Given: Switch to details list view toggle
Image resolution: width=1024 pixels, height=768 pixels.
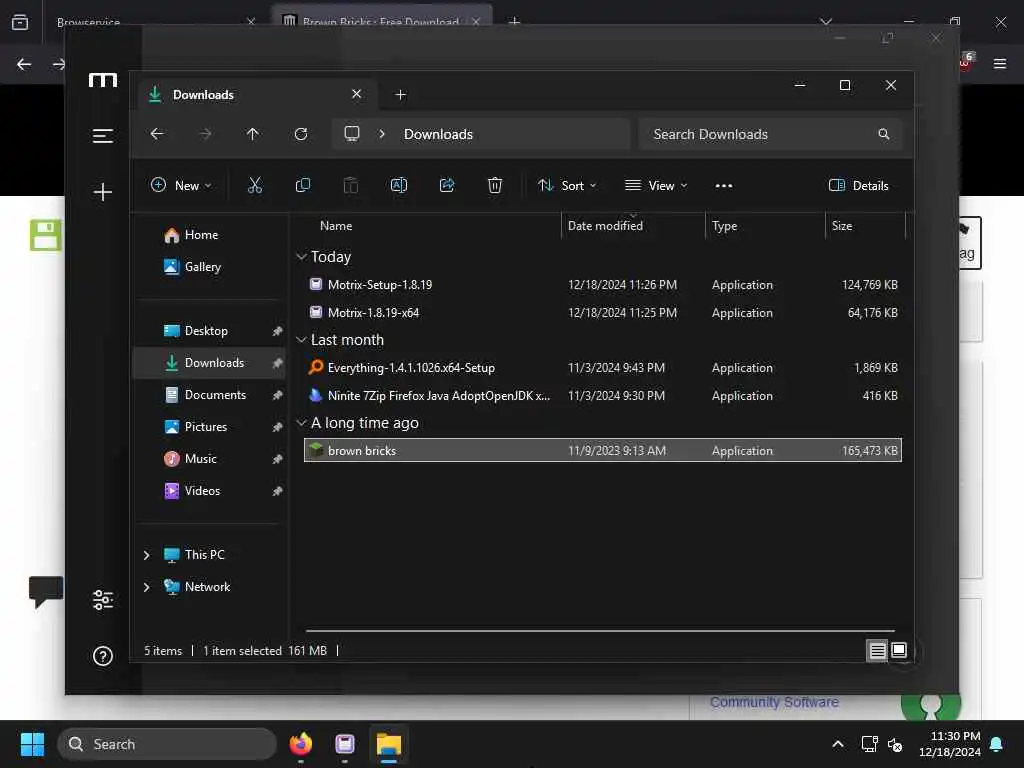Looking at the screenshot, I should coord(877,650).
